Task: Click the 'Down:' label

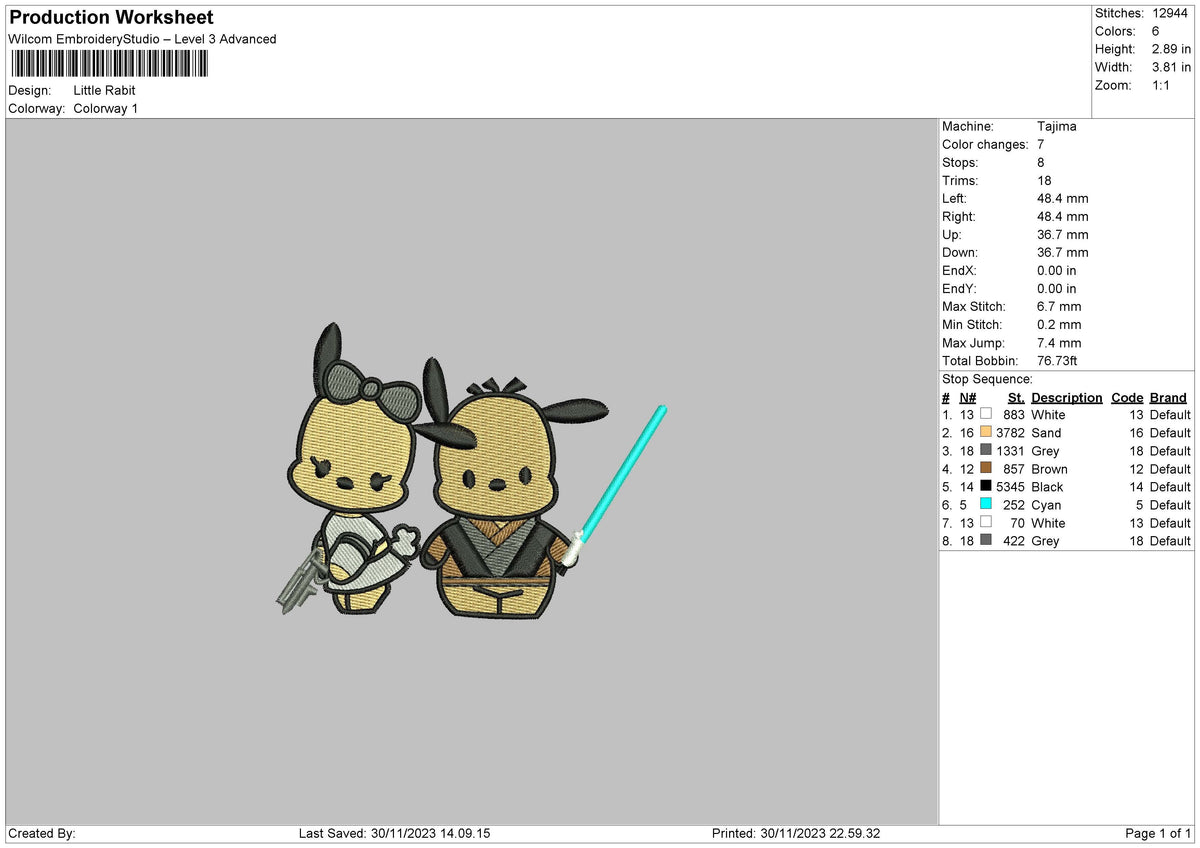Action: pos(960,252)
